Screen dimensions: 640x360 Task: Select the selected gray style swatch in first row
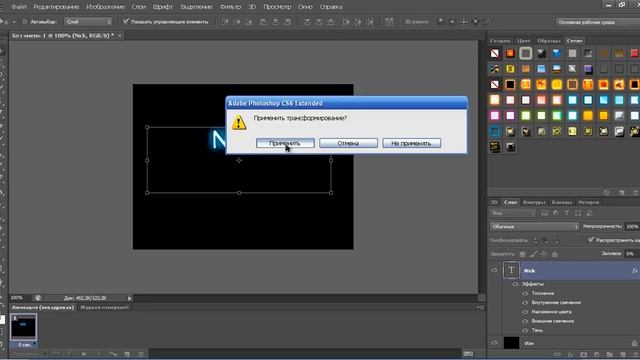(526, 53)
